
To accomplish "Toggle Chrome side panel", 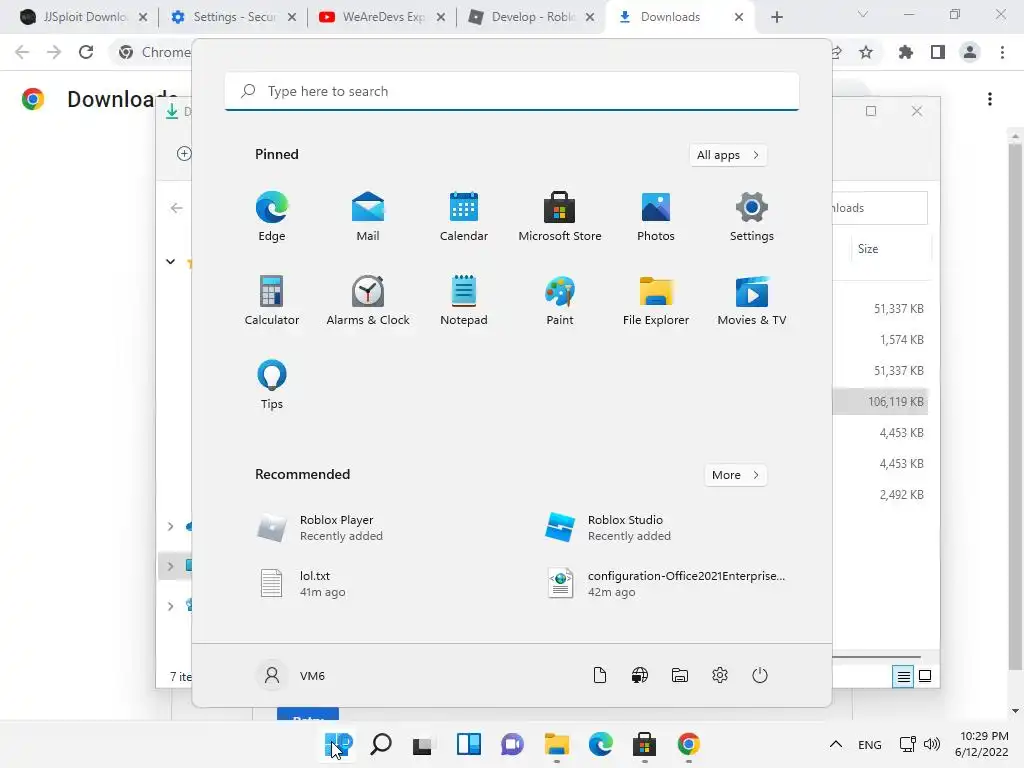I will (x=938, y=52).
